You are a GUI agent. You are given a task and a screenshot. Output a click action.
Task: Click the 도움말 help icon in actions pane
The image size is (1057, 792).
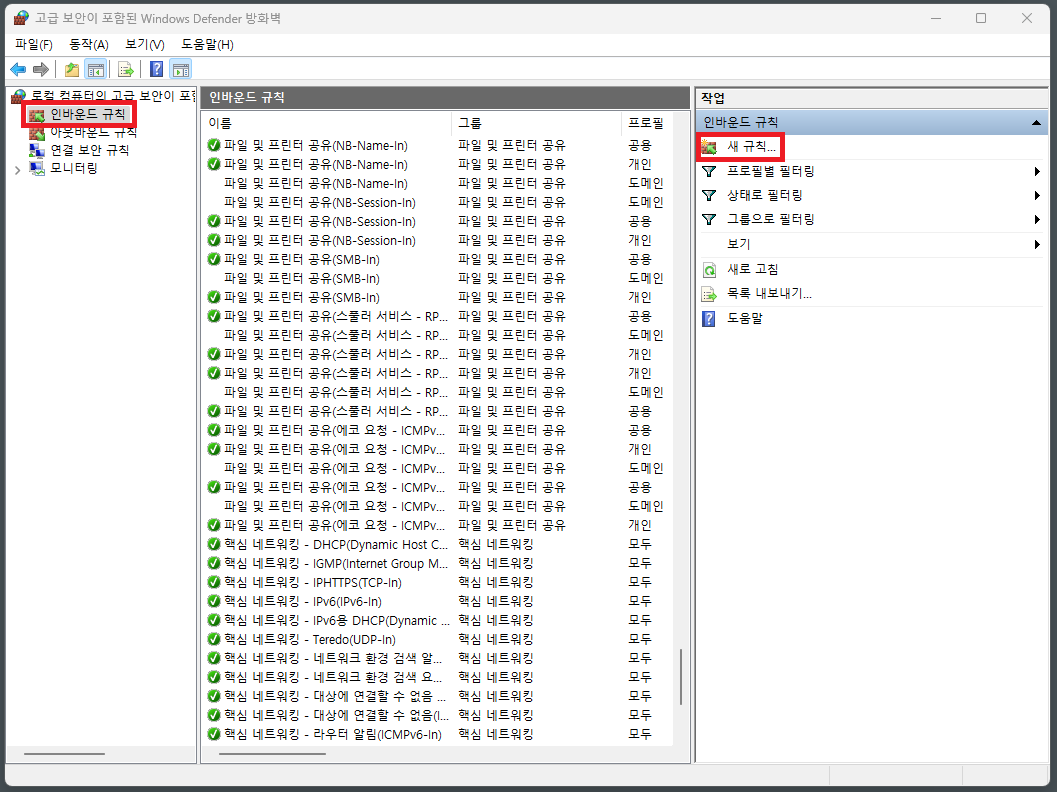point(709,318)
